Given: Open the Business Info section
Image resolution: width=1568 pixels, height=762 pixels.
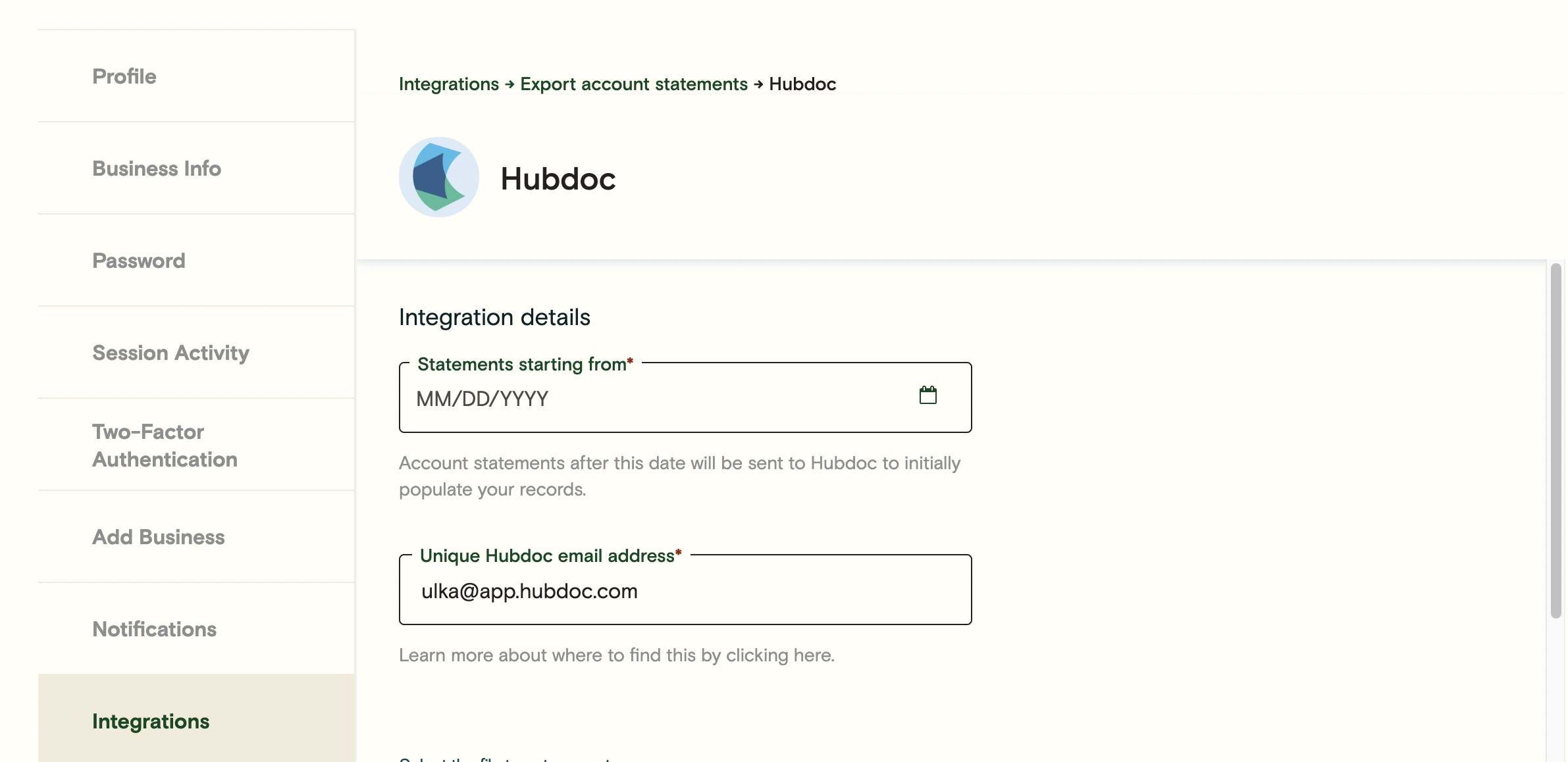Looking at the screenshot, I should click(156, 168).
